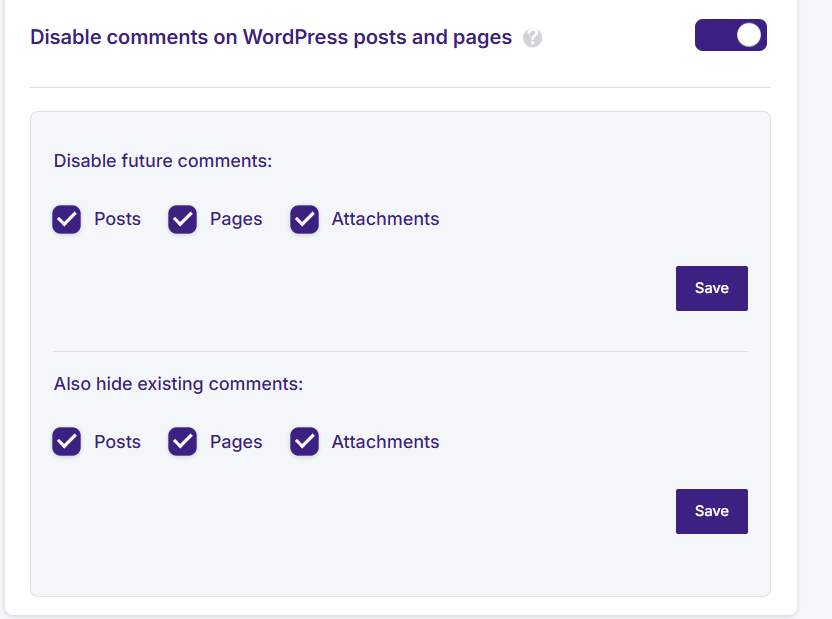Screen dimensions: 832x619
Task: Uncheck Pages under Disable future comments
Action: pyautogui.click(x=183, y=219)
